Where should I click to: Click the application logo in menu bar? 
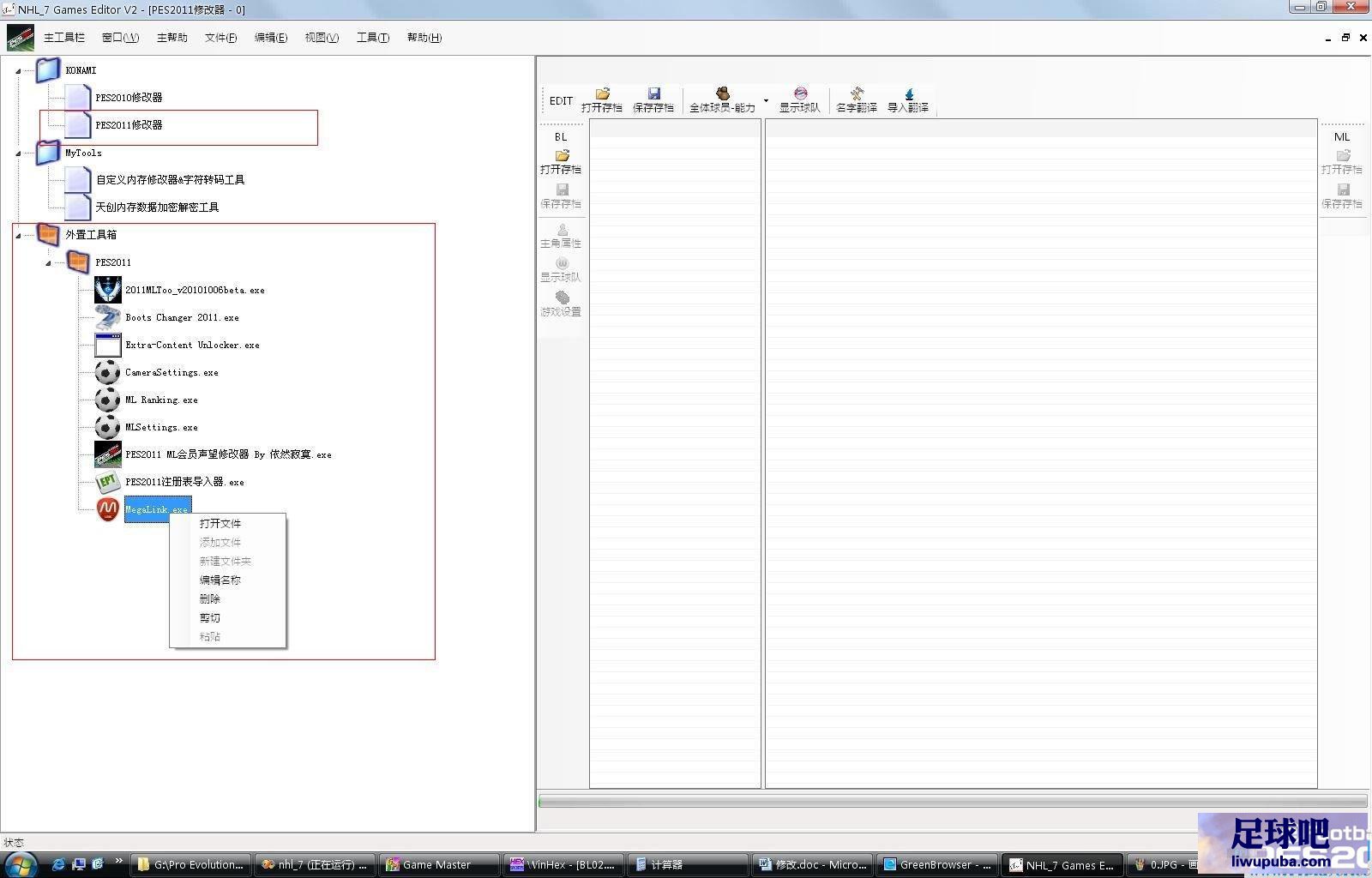tap(20, 38)
